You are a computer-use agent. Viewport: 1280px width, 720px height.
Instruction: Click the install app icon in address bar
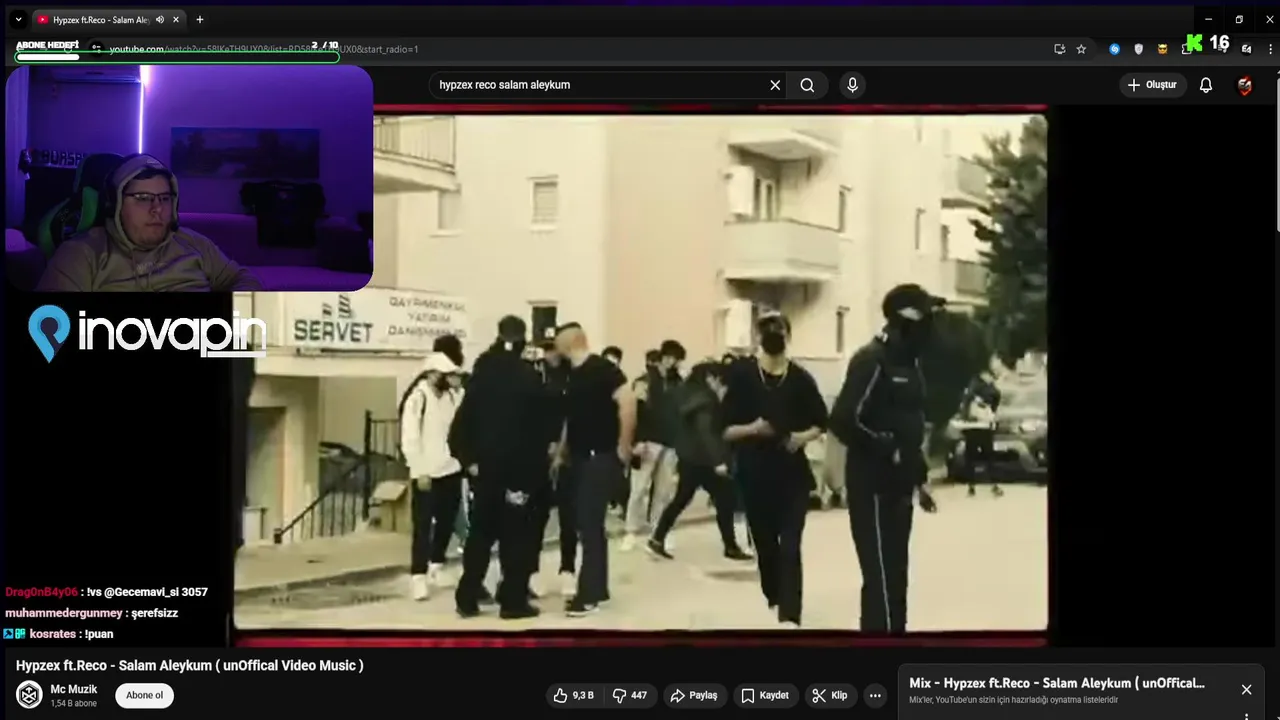click(x=1060, y=48)
